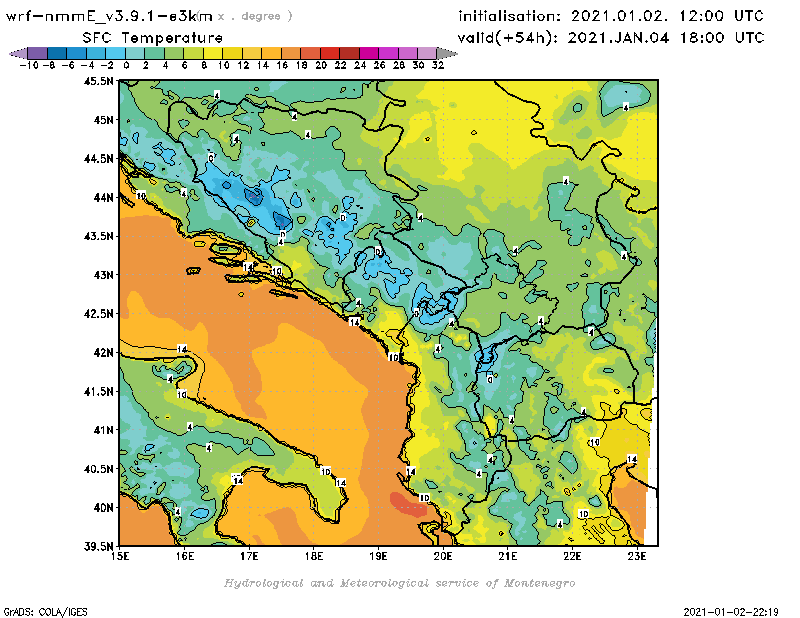
Task: Pick the teal swatch between 2 and 4
Action: [x=154, y=53]
